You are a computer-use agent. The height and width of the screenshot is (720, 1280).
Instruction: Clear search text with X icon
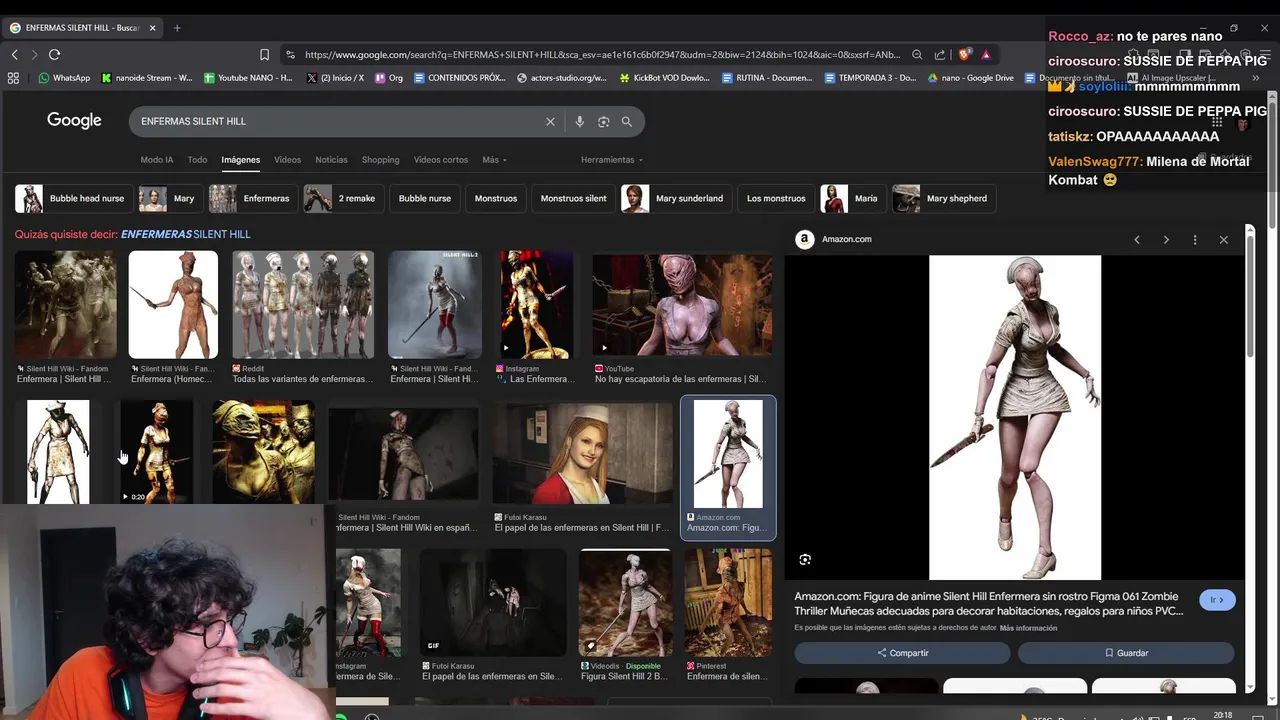click(x=550, y=122)
